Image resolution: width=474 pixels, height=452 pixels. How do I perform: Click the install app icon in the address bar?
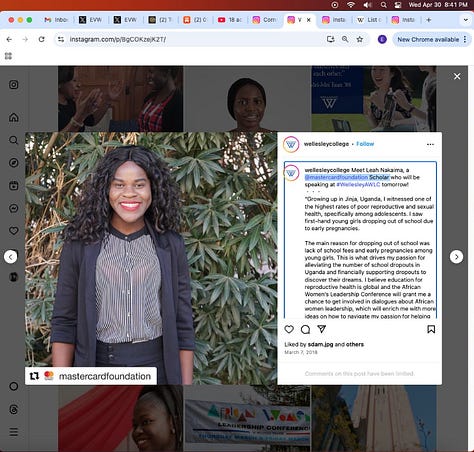point(330,39)
